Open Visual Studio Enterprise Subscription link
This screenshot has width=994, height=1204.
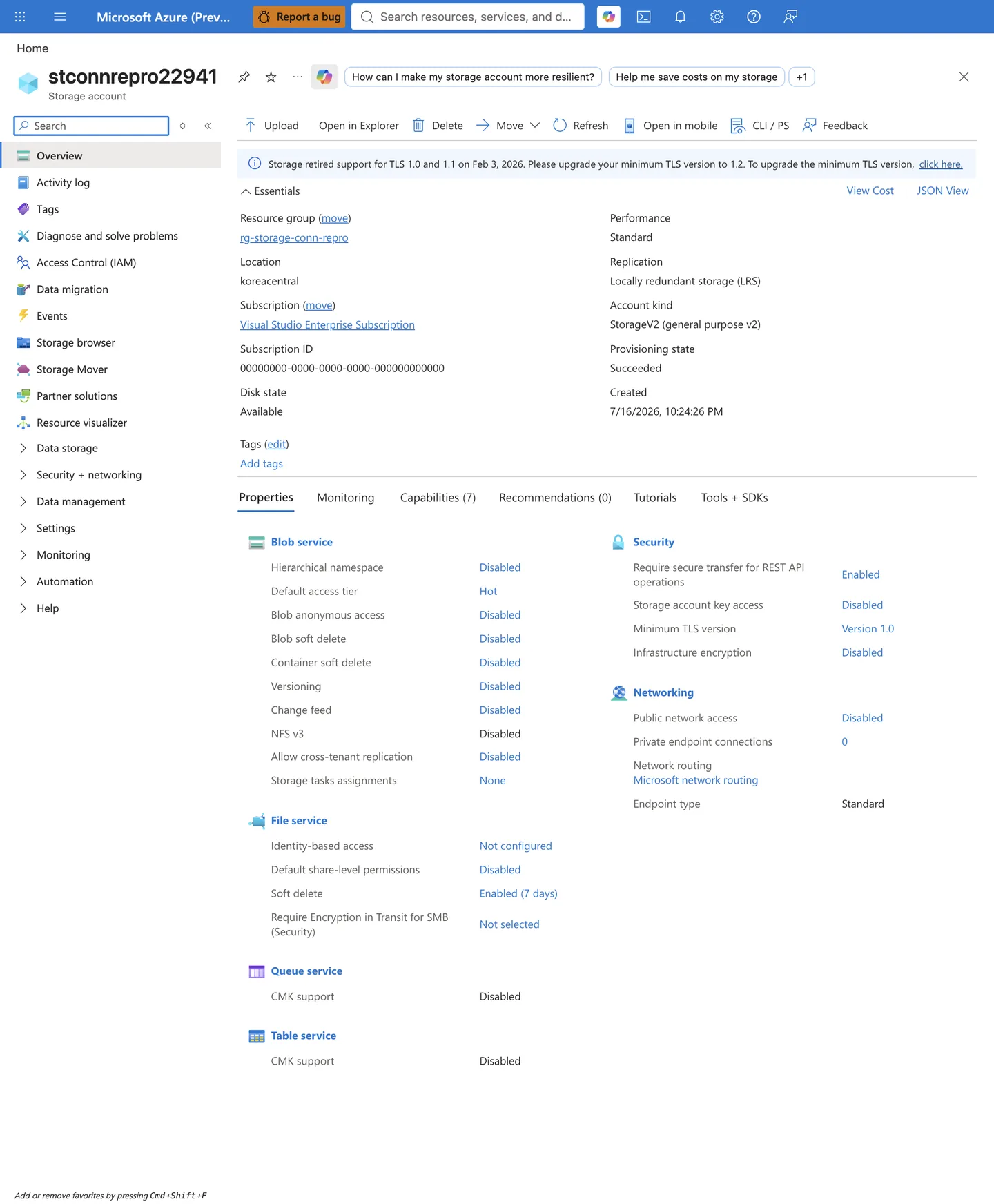[x=327, y=324]
